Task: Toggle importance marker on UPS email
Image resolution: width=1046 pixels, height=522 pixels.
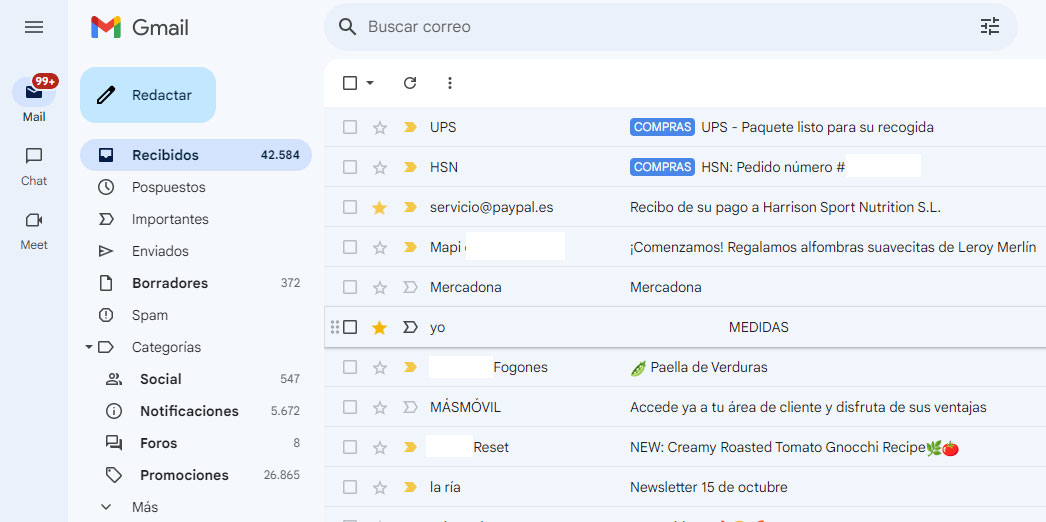Action: (x=410, y=127)
